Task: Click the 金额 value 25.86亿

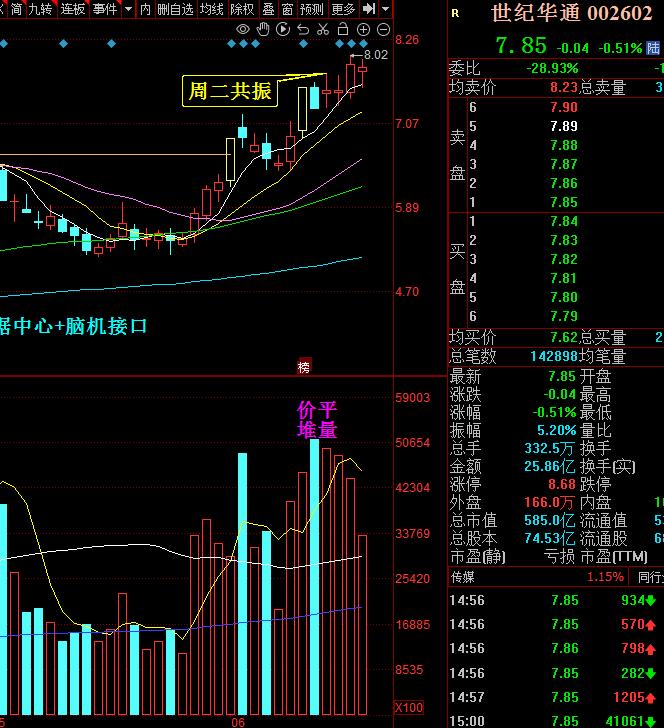Action: point(549,466)
